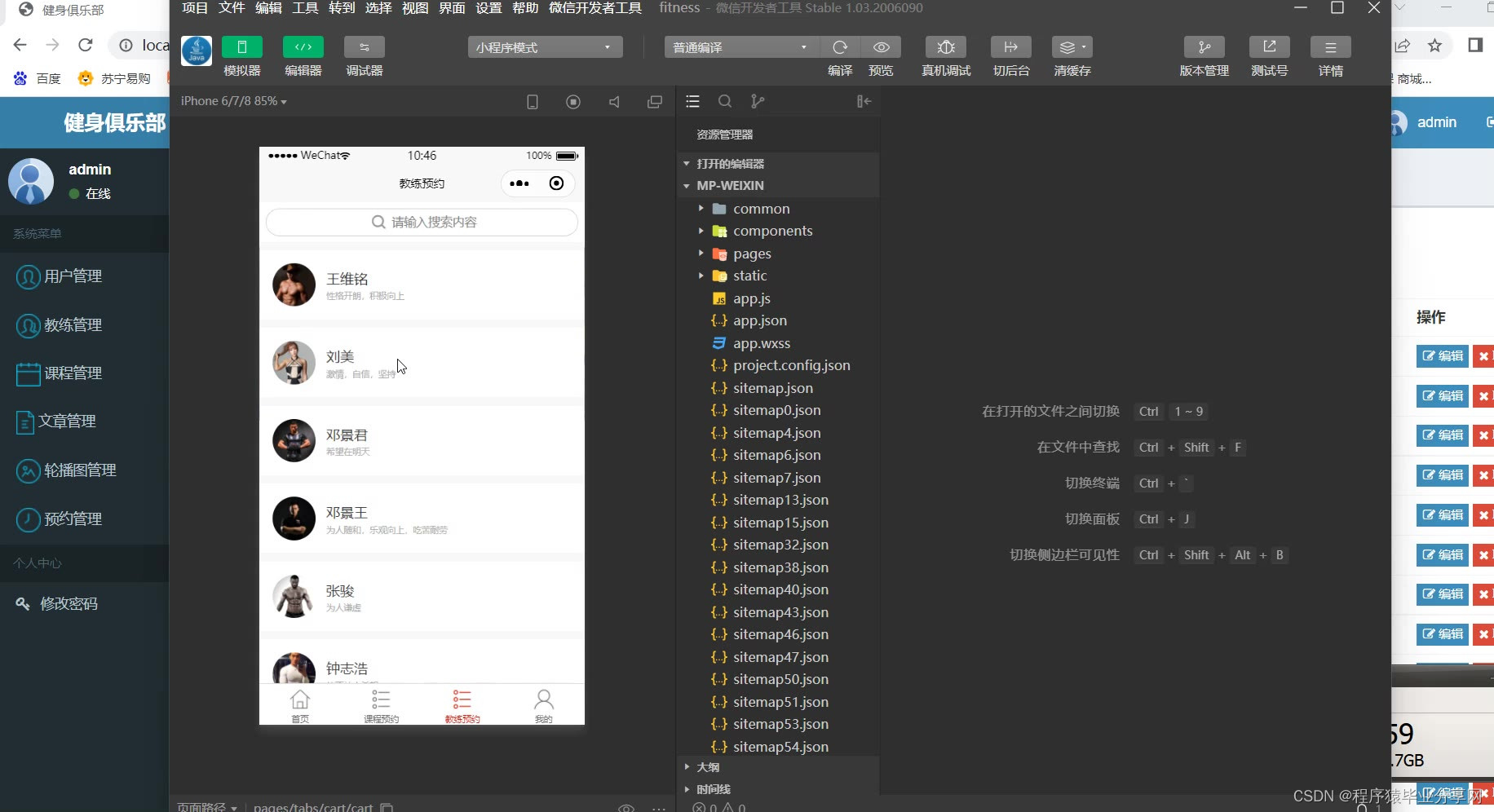This screenshot has height=812, width=1494.
Task: Start real device debugging icon
Action: pos(946,47)
